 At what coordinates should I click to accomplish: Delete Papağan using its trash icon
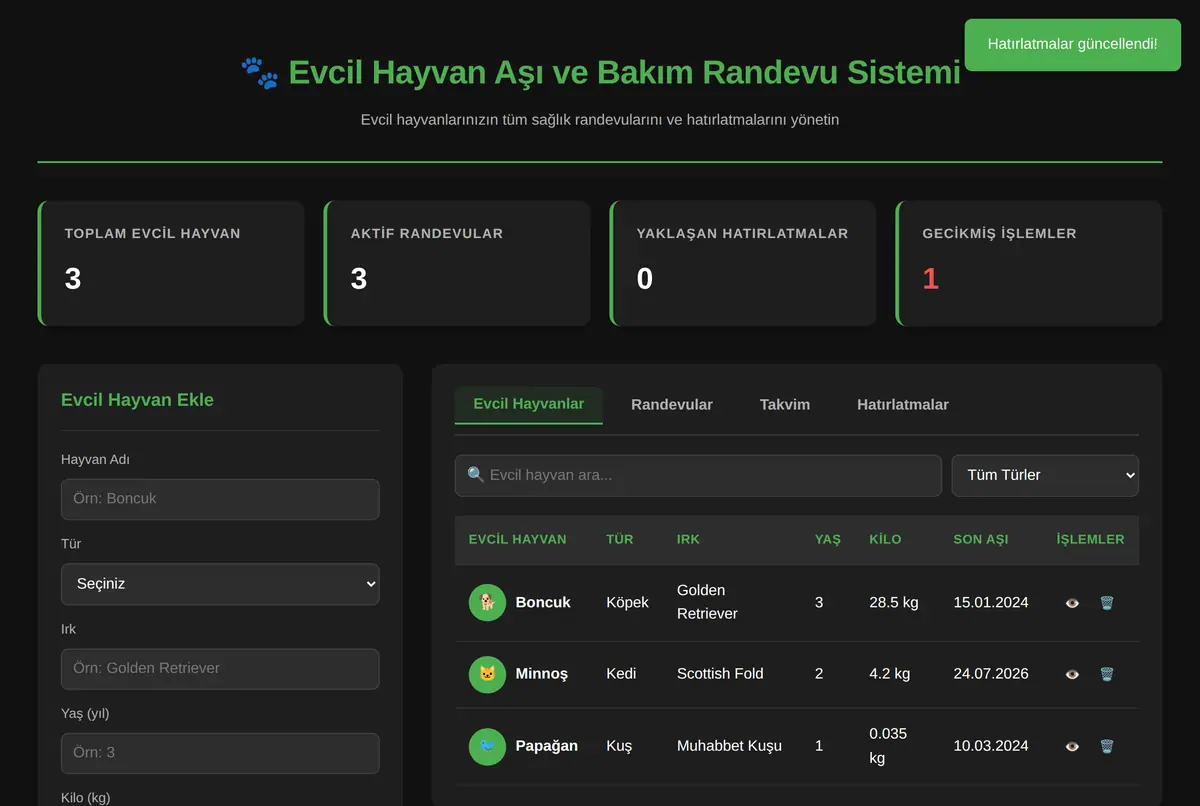coord(1106,746)
